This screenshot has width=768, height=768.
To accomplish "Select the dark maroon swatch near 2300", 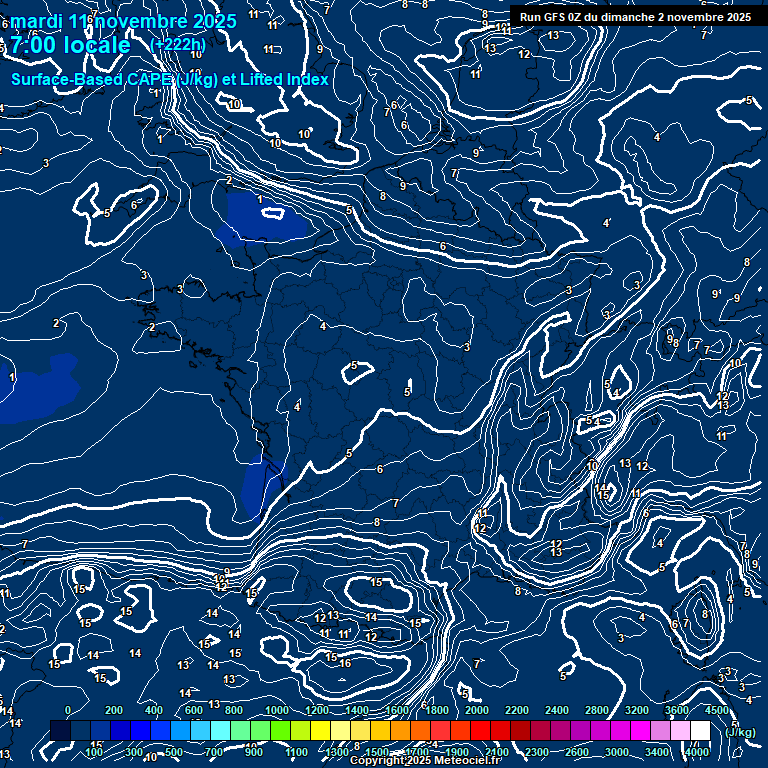I will [540, 730].
